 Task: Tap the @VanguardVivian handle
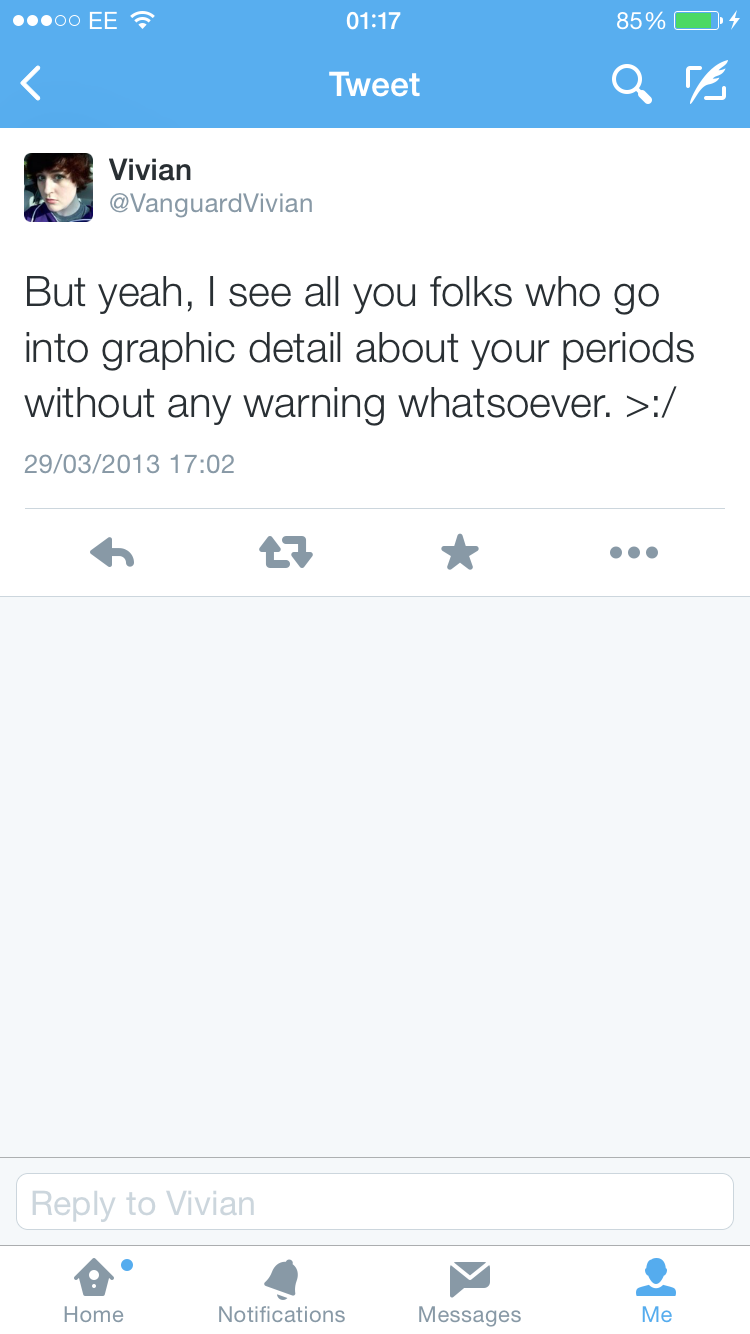(211, 204)
